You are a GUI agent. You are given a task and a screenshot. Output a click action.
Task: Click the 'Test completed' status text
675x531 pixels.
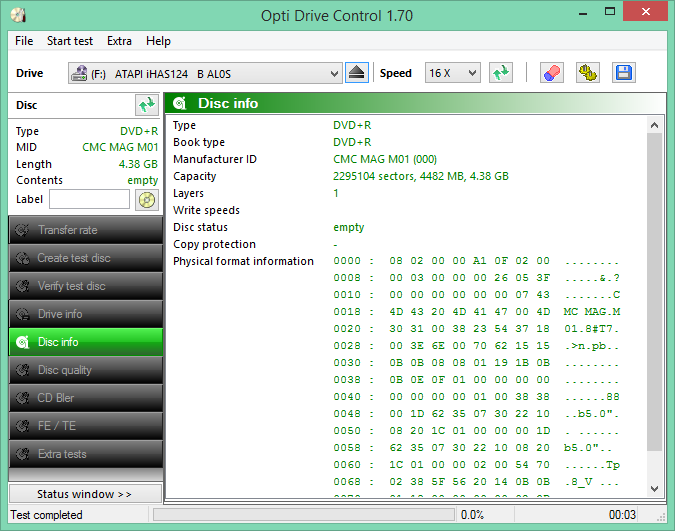click(46, 515)
